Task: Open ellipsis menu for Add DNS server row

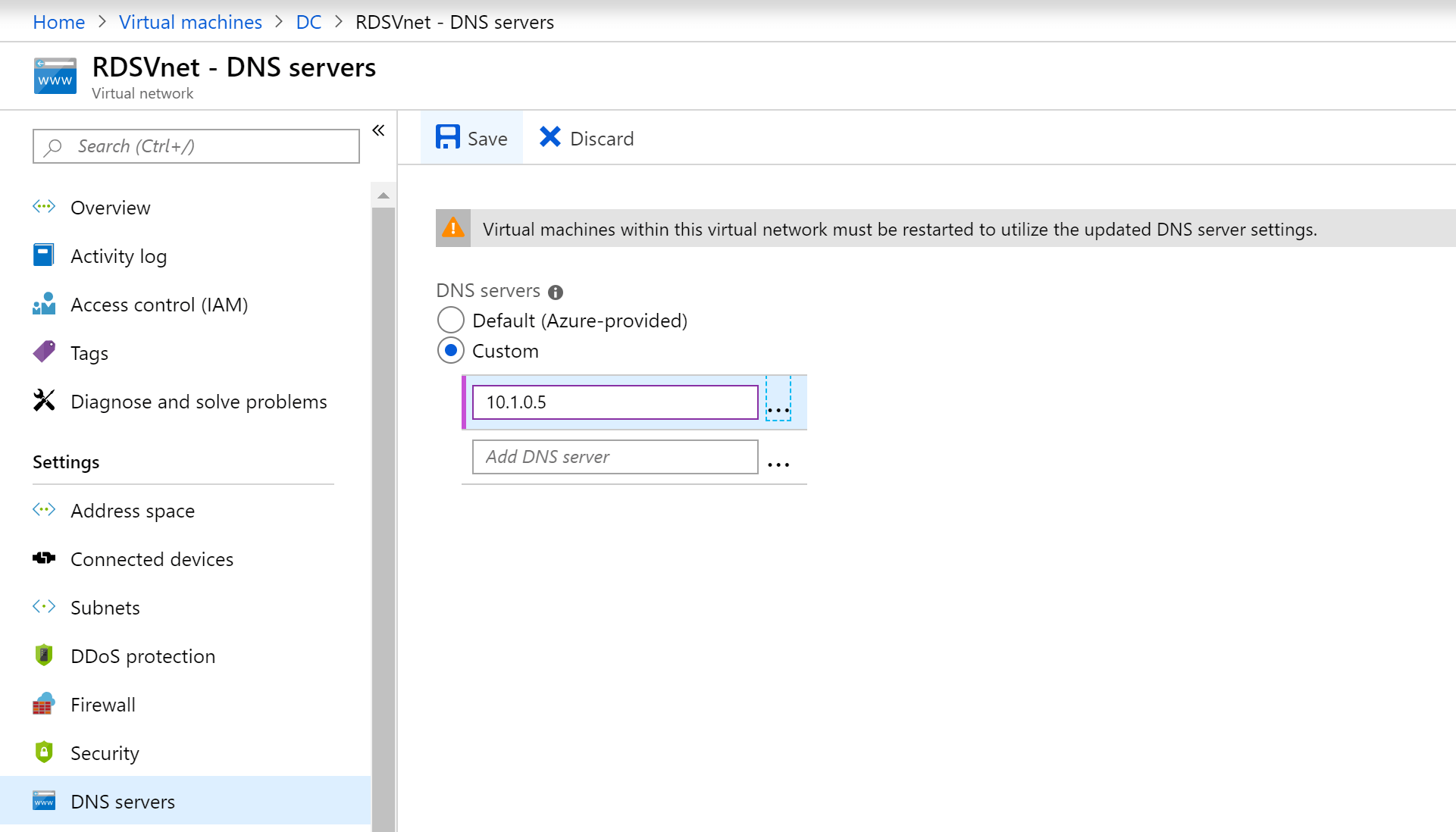Action: (x=778, y=463)
